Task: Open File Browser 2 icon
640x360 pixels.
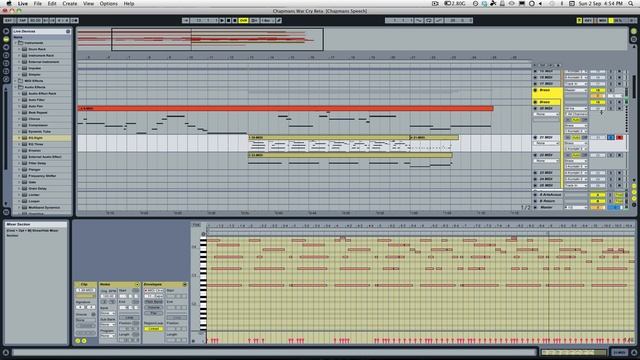Action: click(6, 64)
